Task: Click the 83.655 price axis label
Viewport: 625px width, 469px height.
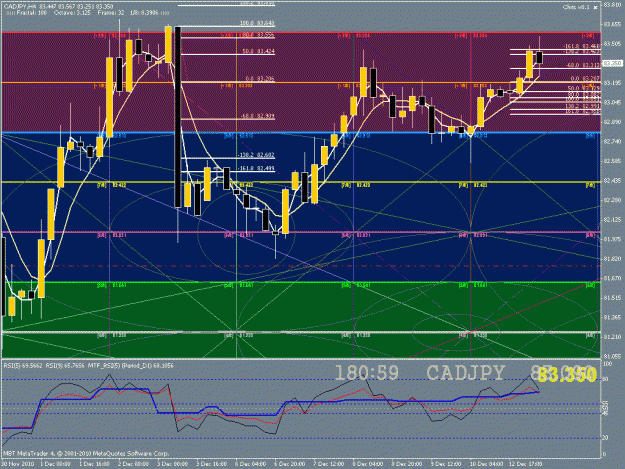Action: click(x=613, y=24)
